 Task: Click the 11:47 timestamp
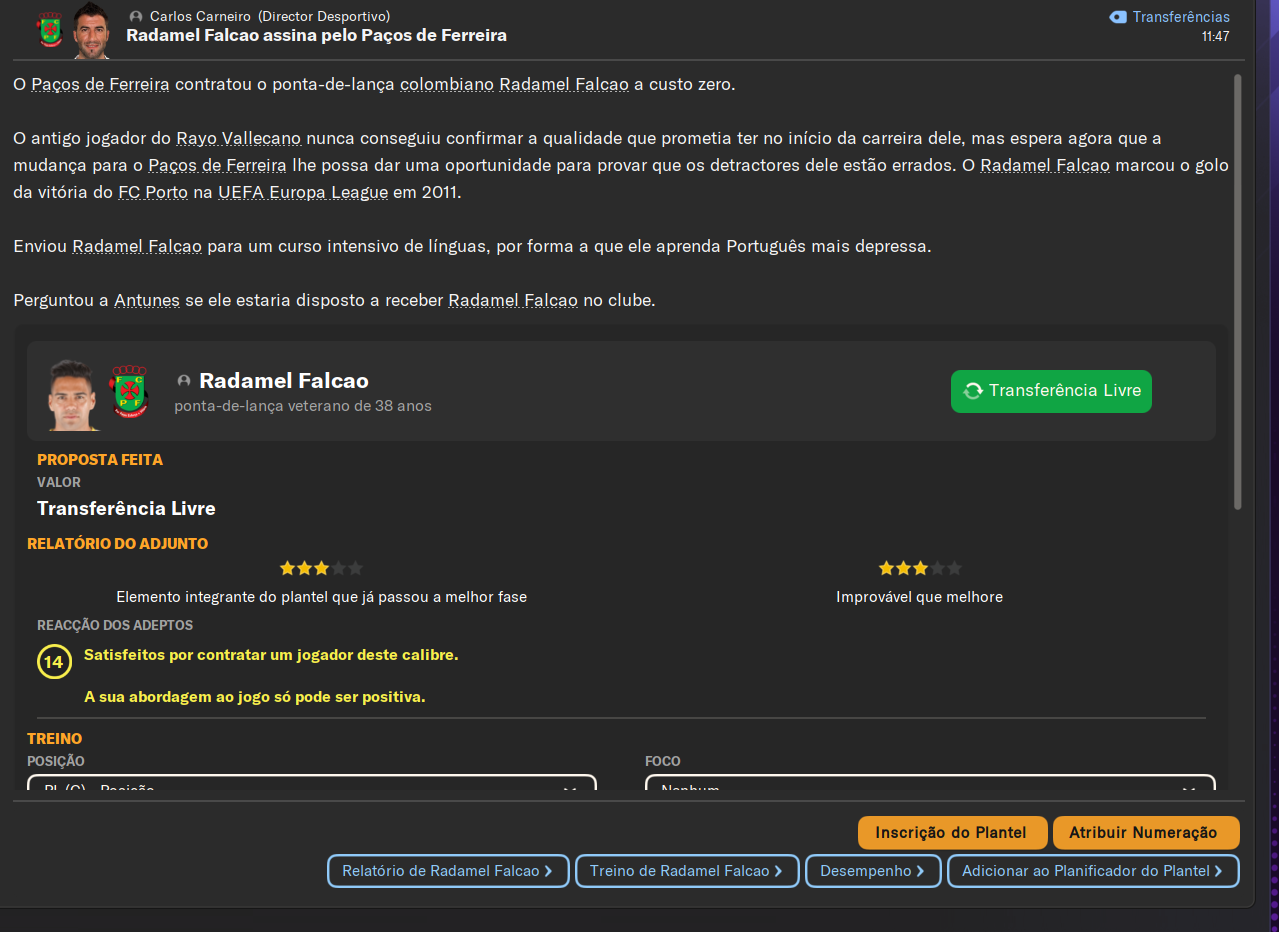point(1216,36)
